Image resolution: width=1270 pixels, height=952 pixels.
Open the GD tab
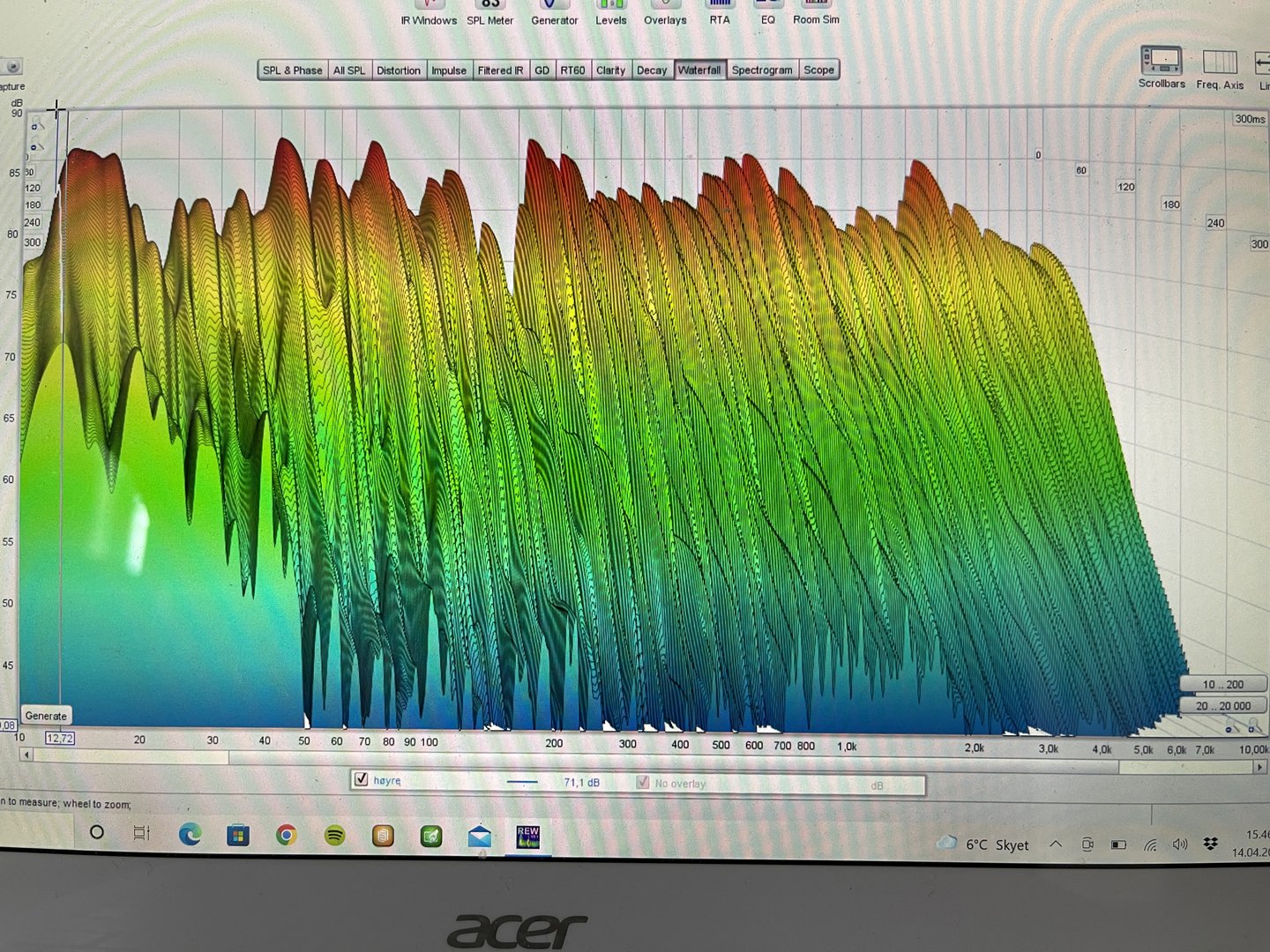[x=542, y=71]
